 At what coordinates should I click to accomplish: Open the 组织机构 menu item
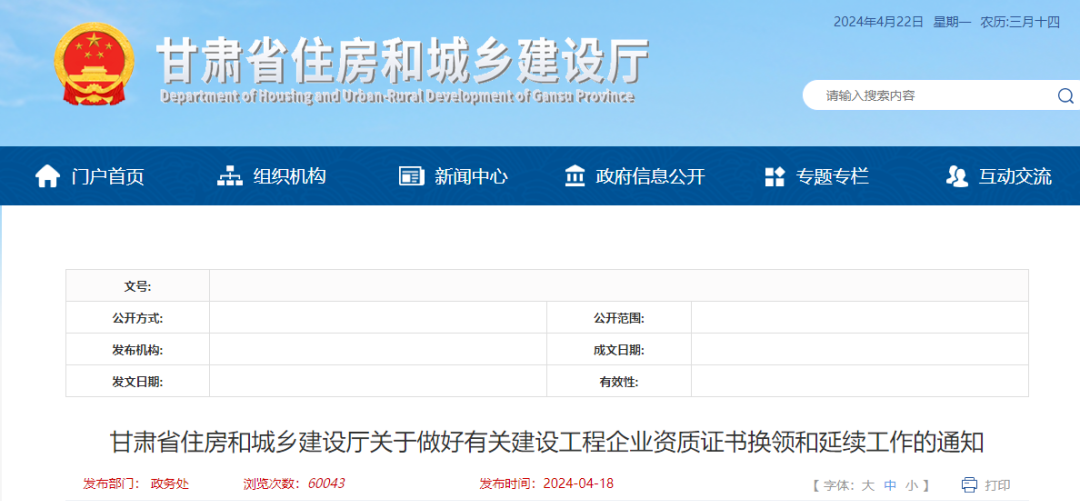pyautogui.click(x=289, y=176)
